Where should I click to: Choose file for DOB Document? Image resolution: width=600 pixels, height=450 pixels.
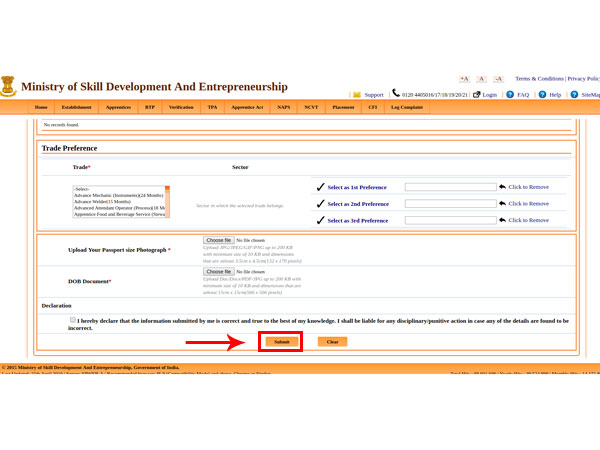click(218, 271)
